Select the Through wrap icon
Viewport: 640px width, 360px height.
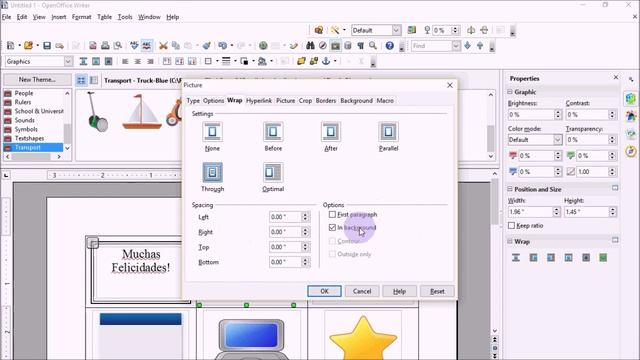[212, 172]
